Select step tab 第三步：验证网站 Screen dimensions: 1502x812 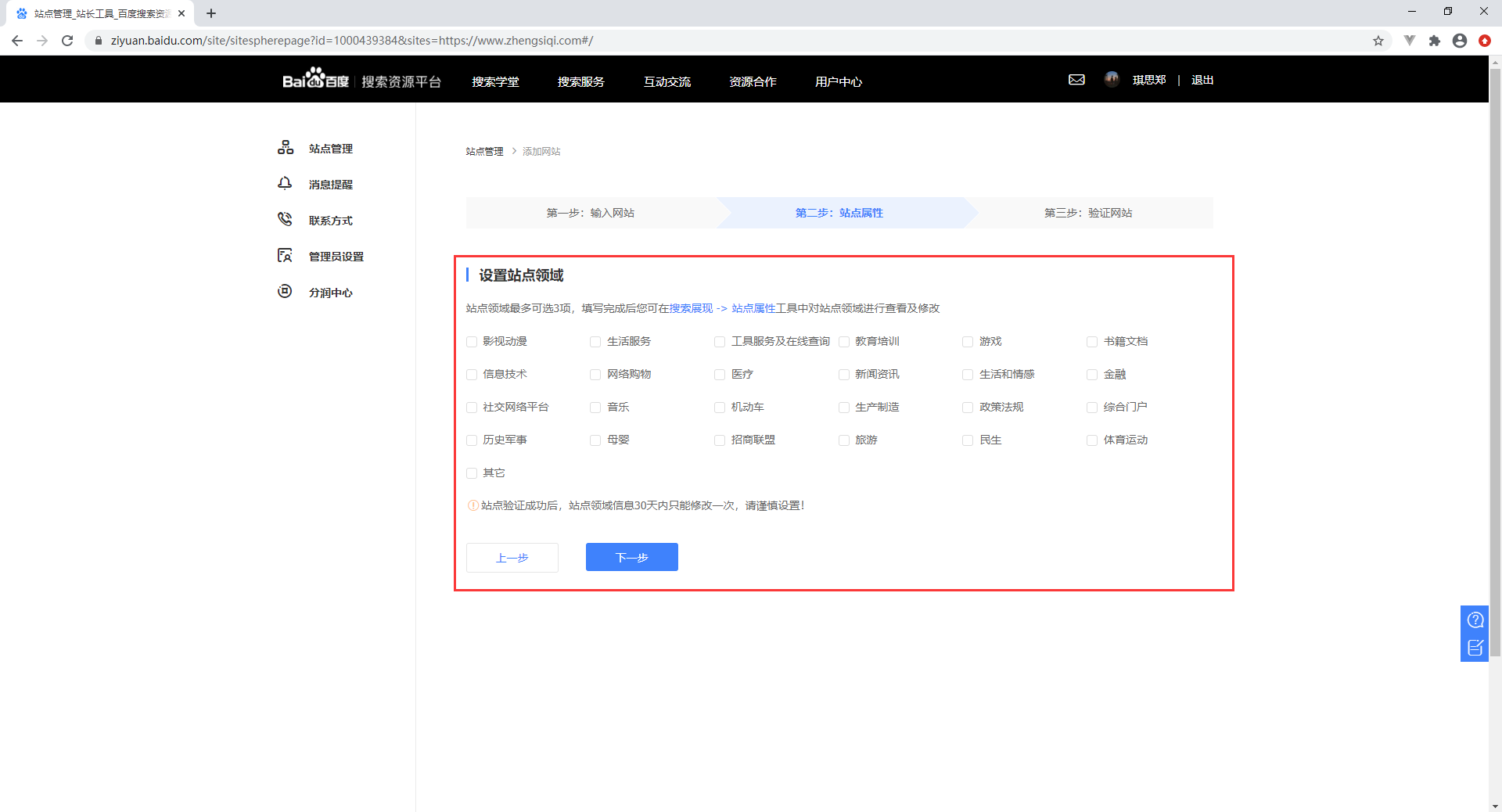tap(1088, 213)
